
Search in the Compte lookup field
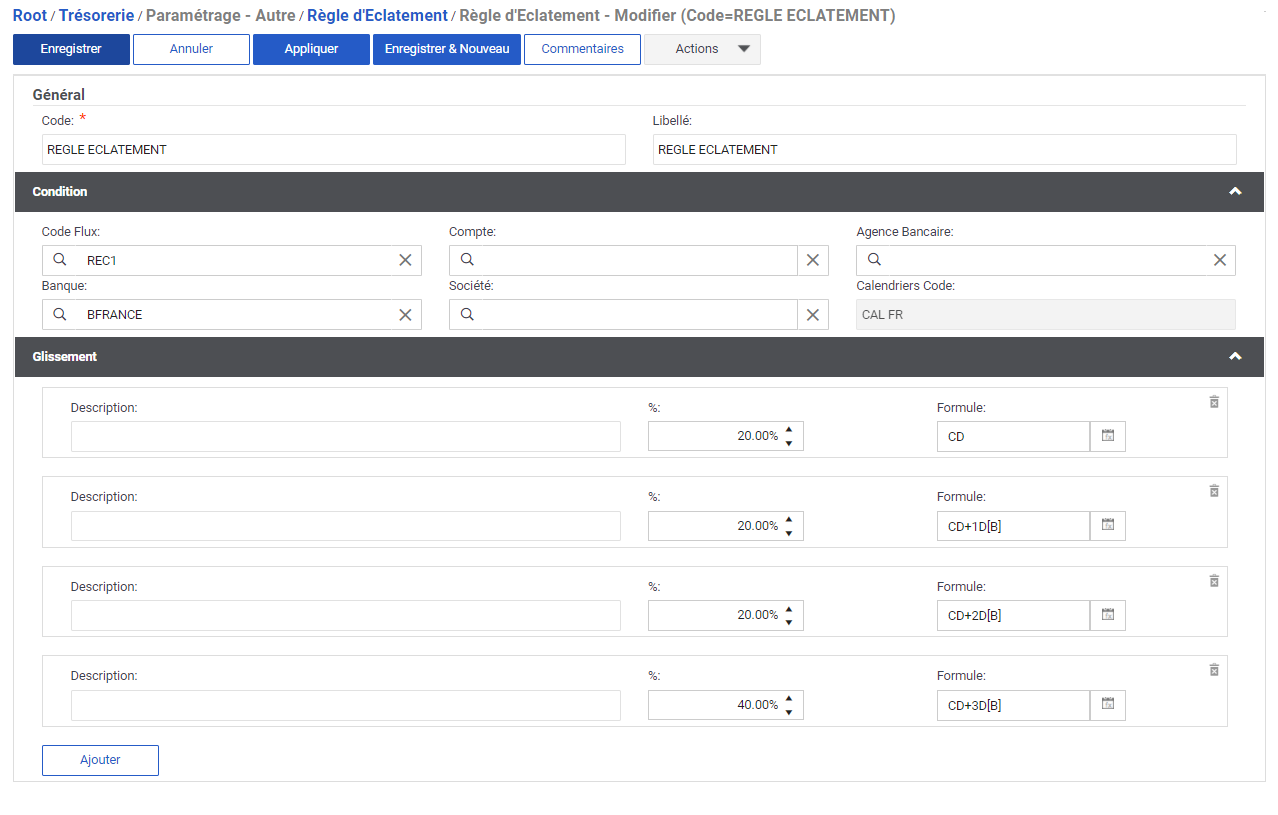pyautogui.click(x=467, y=260)
